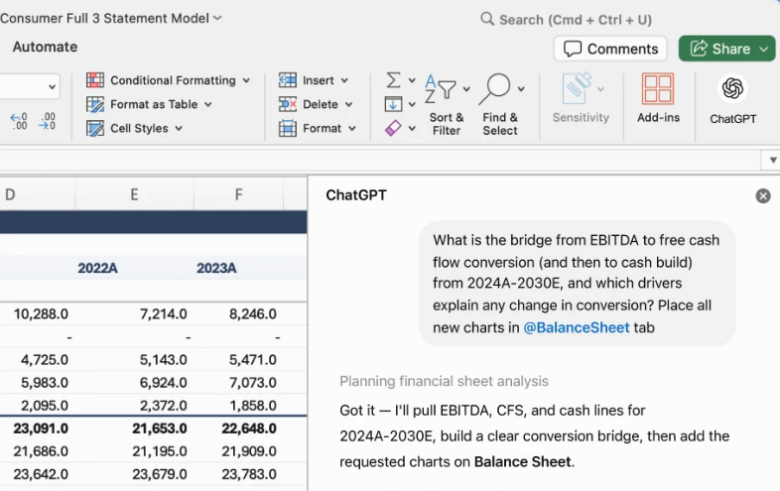Expand Conditional Formatting dropdown arrow
The height and width of the screenshot is (491, 780).
point(246,81)
